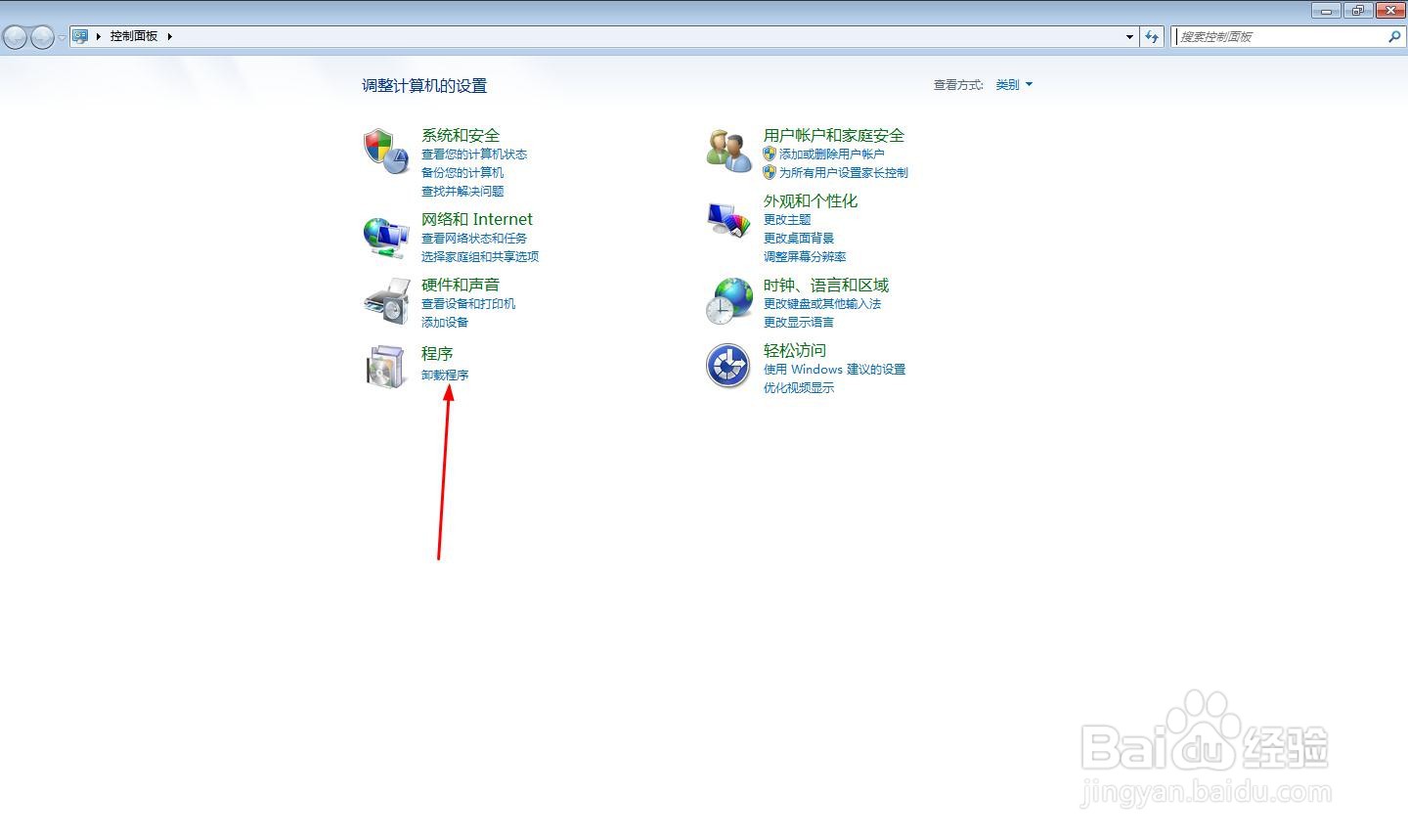Expand the breadcrumb arrow before 控制面板
This screenshot has width=1408, height=840.
[x=99, y=36]
